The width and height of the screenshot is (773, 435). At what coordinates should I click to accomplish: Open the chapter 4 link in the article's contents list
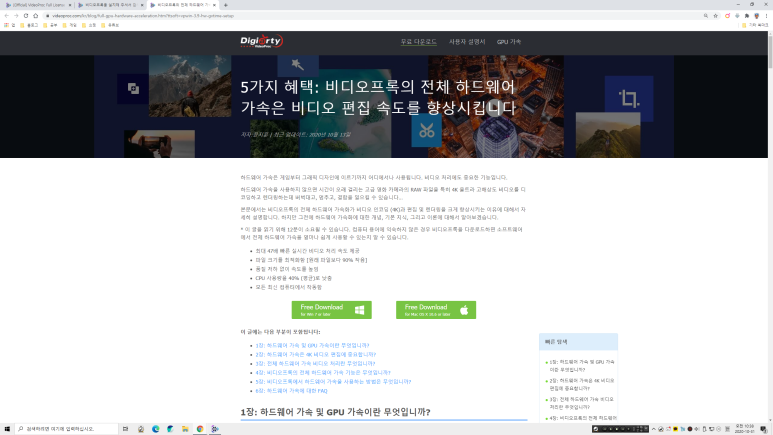point(323,372)
